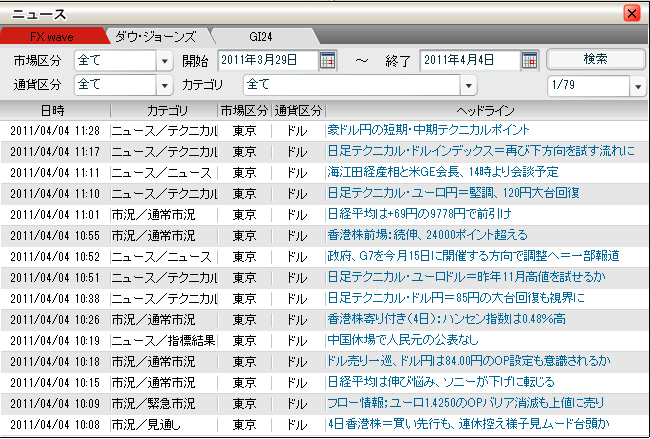The width and height of the screenshot is (650, 439).
Task: Select timestamp 2011/04/04 10:08
Action: 55,425
